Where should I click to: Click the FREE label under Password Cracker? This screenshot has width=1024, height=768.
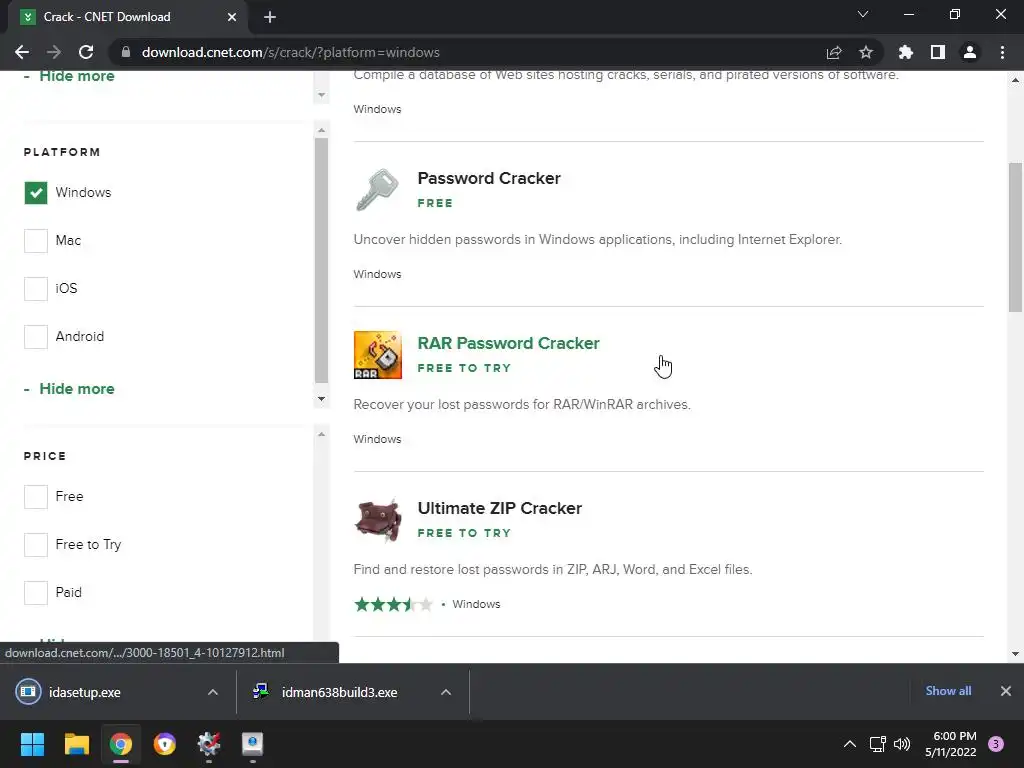pos(435,203)
